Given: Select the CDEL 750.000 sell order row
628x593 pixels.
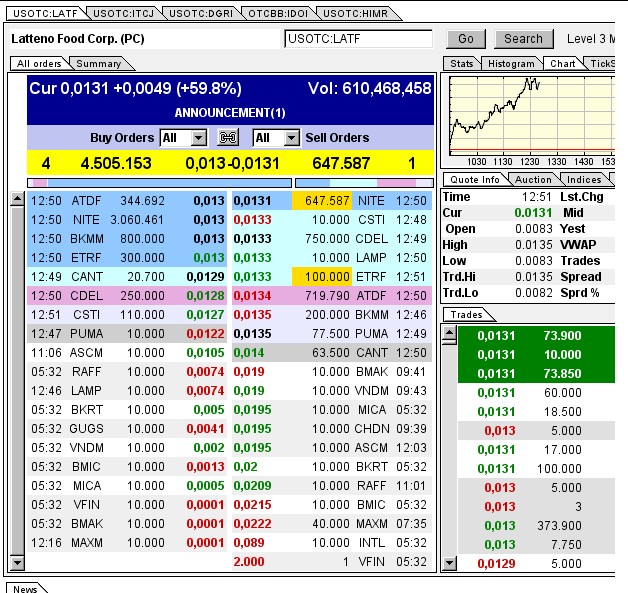Looking at the screenshot, I should point(332,239).
